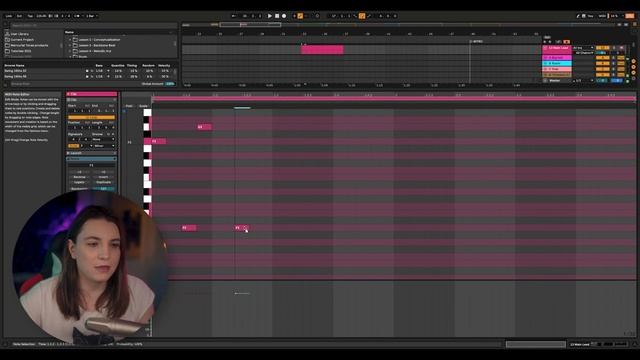
Task: Select the Mercurial Tones products folder
Action: coord(29,45)
